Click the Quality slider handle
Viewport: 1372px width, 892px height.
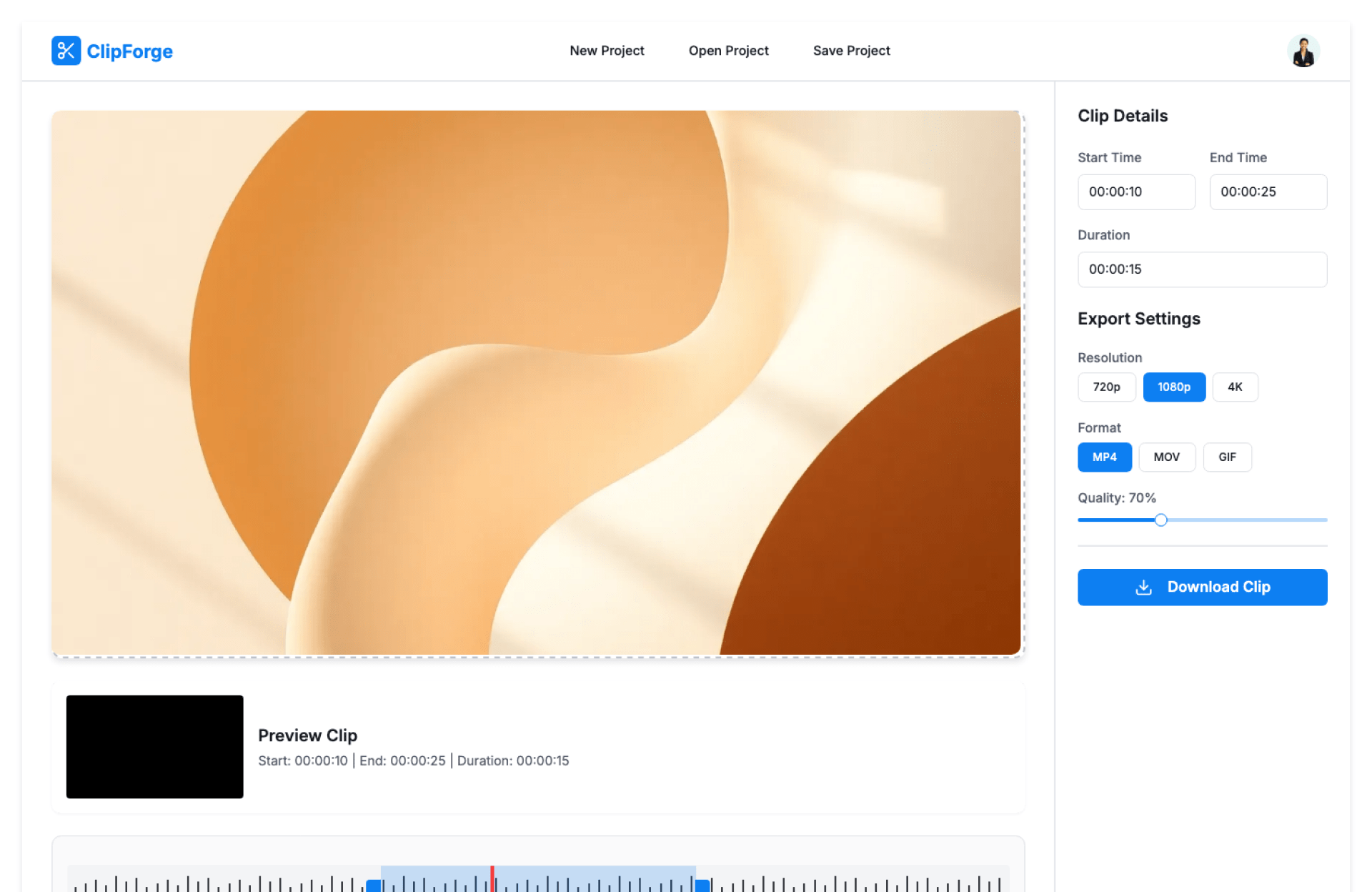click(1160, 520)
